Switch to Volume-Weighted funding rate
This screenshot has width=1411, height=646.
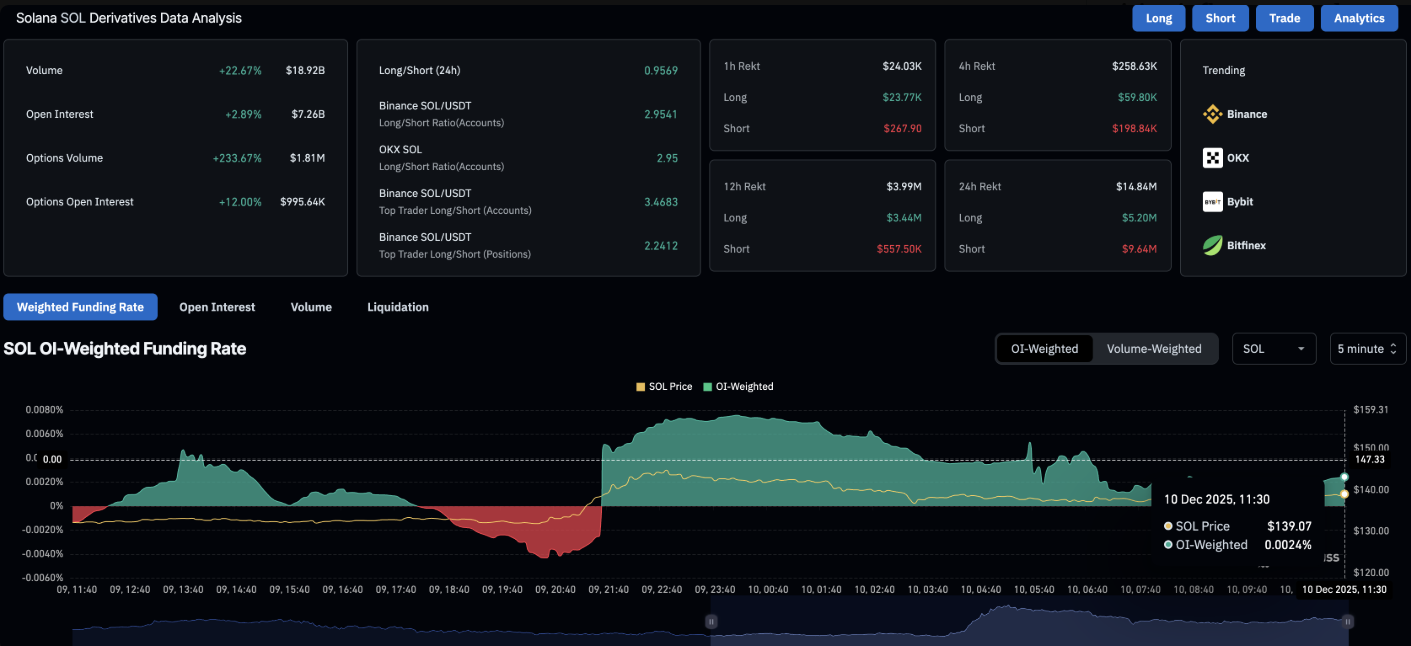pos(1154,349)
